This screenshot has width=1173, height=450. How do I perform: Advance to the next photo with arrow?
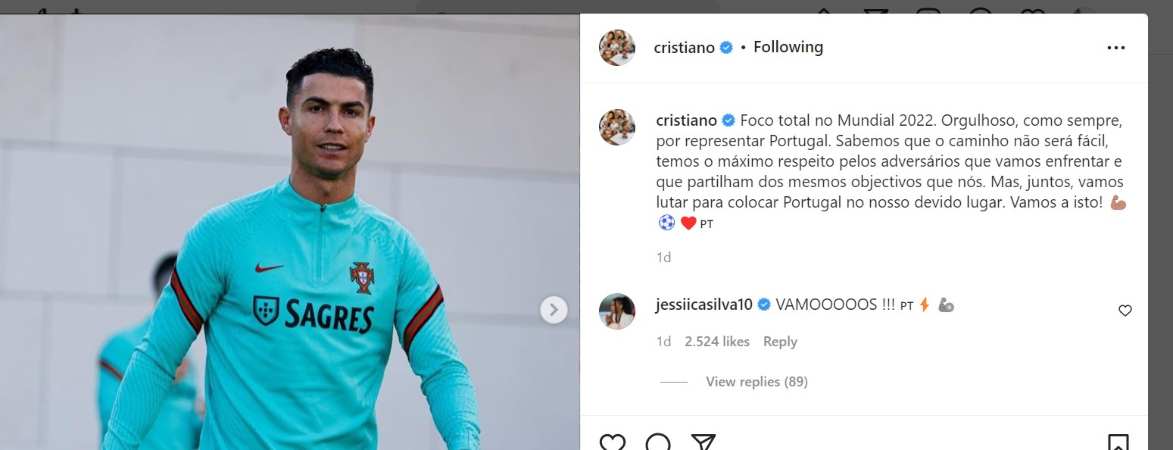pyautogui.click(x=554, y=309)
